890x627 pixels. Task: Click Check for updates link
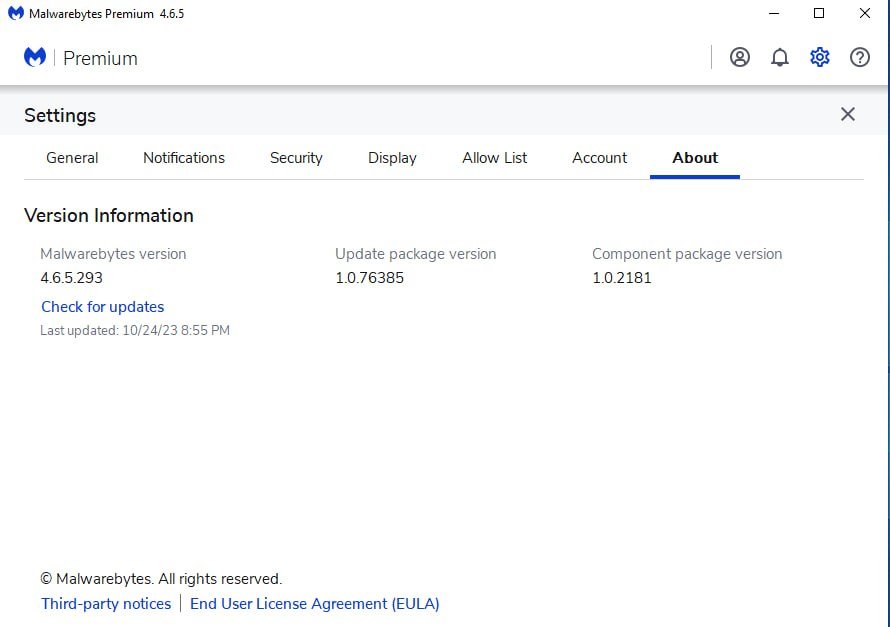(103, 307)
